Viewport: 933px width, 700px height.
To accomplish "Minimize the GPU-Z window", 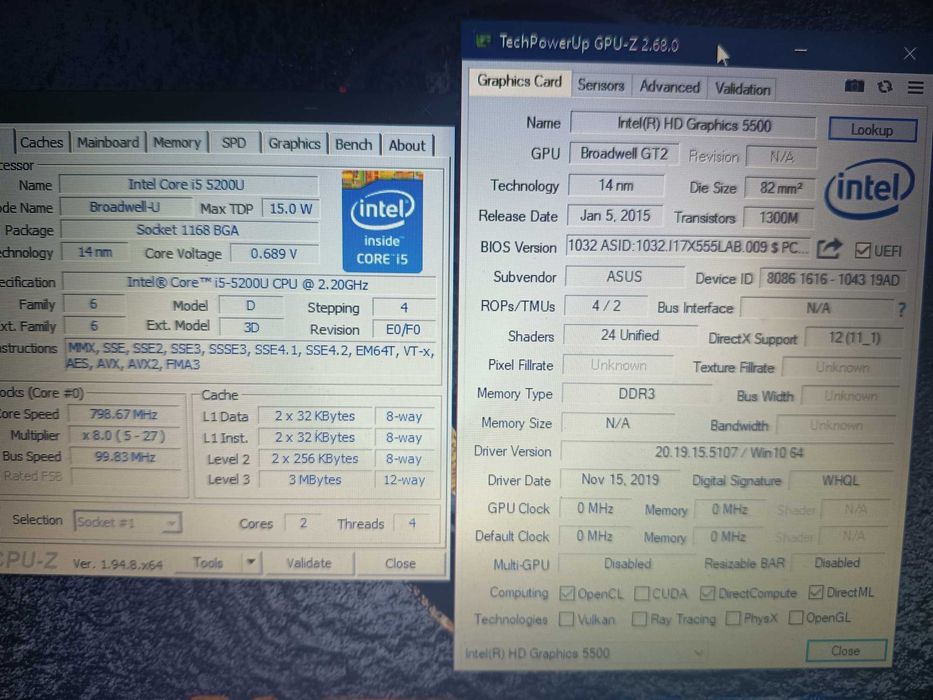I will [x=800, y=51].
